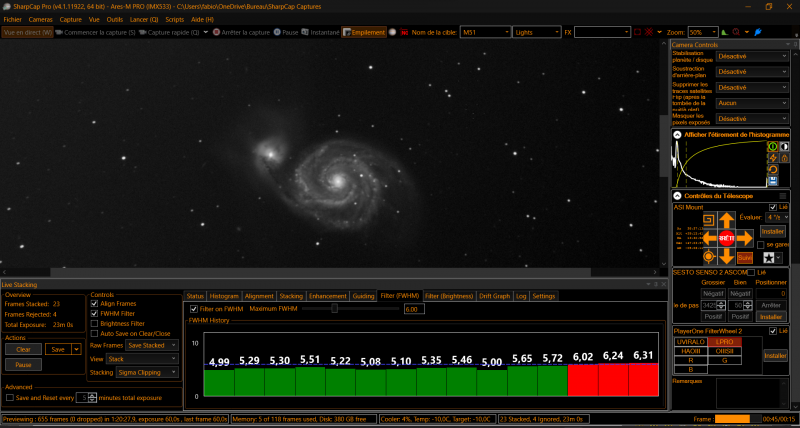Enable the Brightness Filter checkbox
Screen dimensions: 800x428
94,323
